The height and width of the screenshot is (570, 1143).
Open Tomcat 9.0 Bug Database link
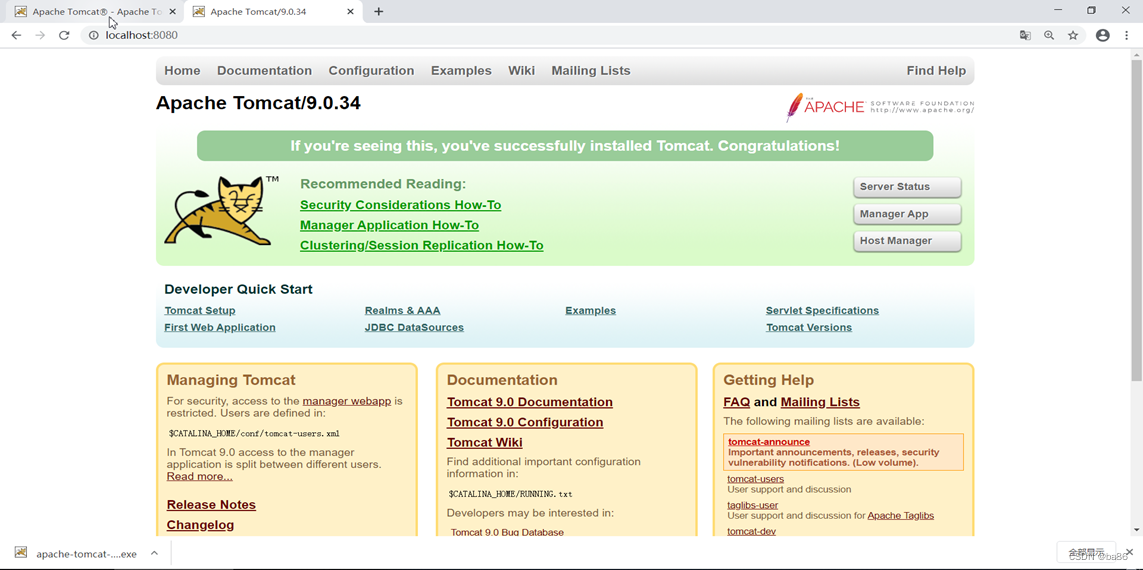[x=507, y=533]
